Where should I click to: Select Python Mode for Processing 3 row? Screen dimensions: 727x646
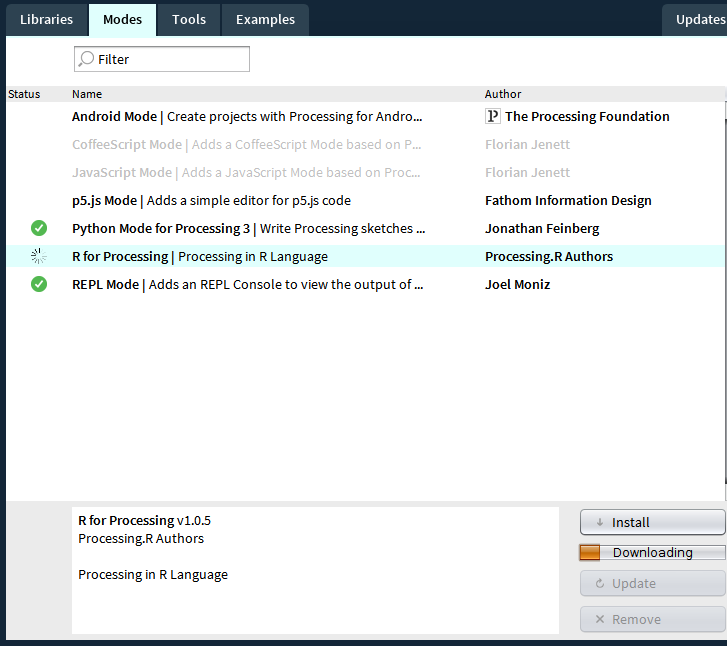[365, 228]
